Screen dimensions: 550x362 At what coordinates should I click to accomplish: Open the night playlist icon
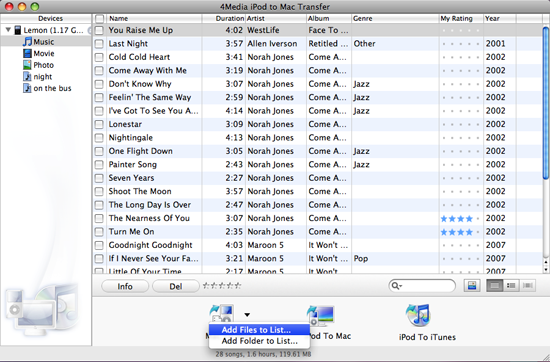tap(27, 76)
